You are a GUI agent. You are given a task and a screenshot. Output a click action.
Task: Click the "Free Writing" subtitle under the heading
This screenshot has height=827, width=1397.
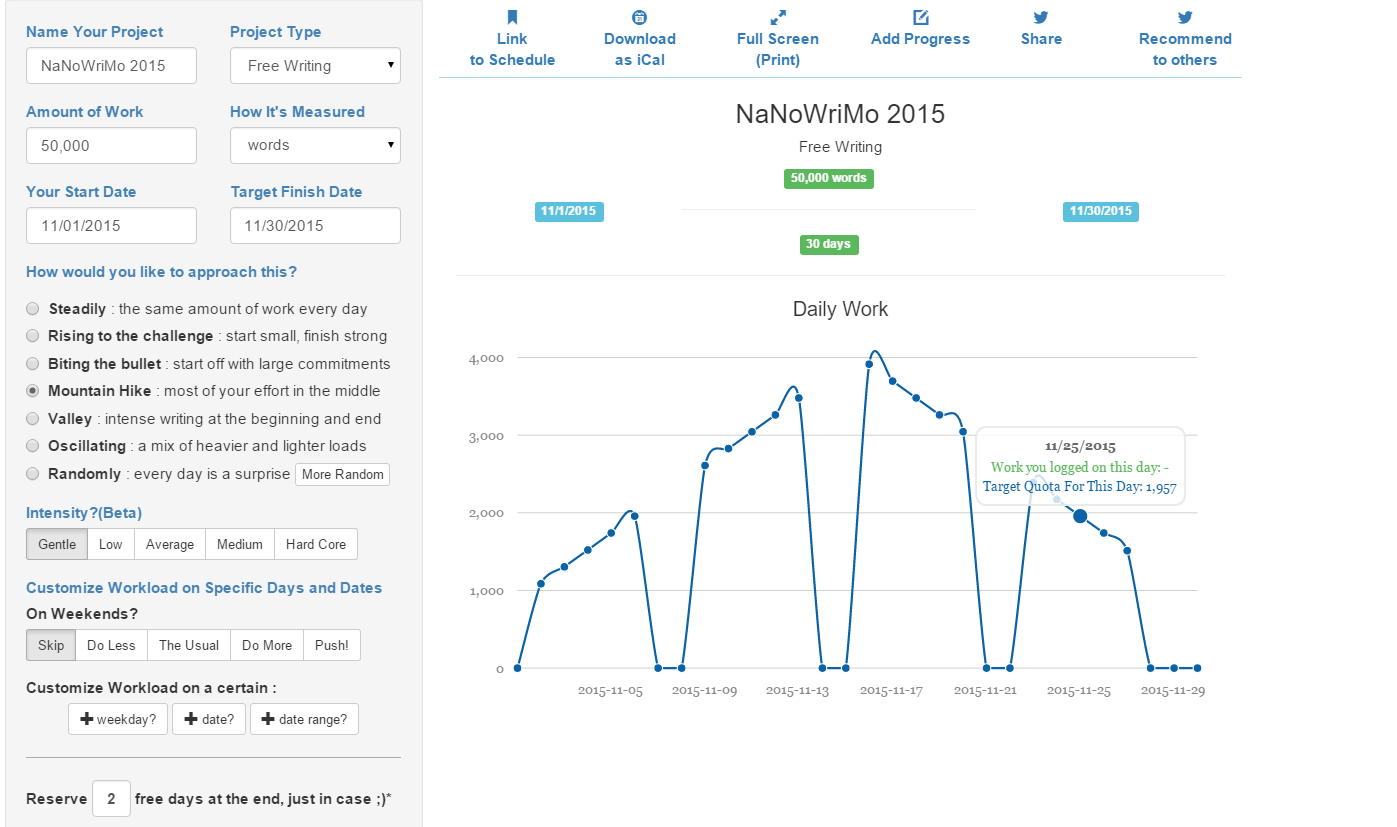tap(840, 147)
